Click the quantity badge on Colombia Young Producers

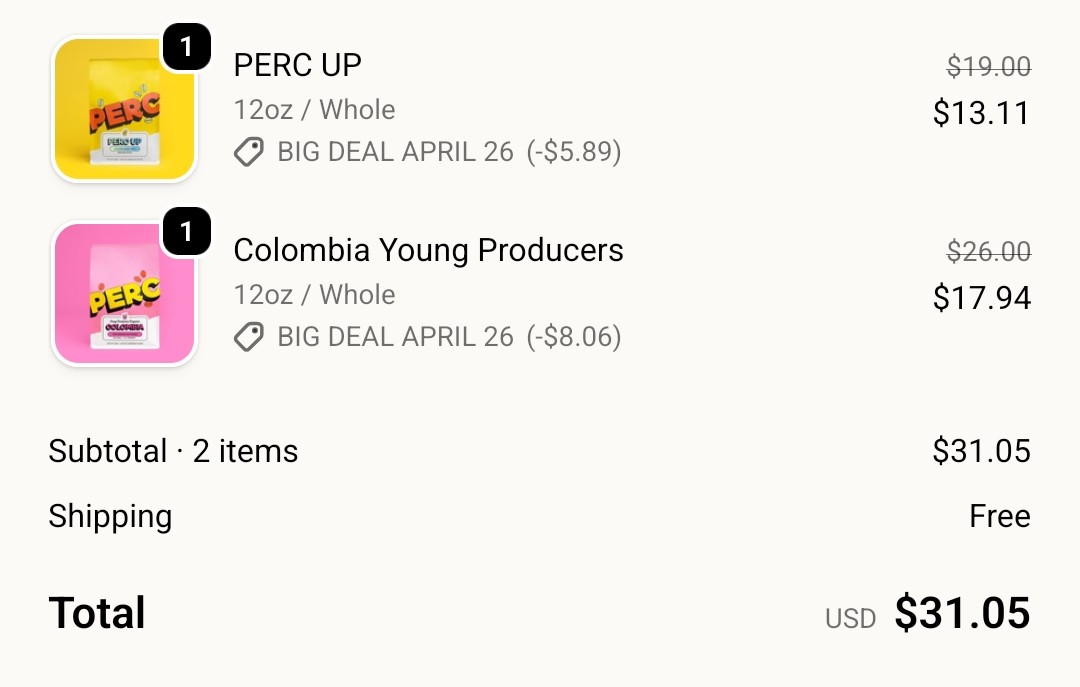(x=186, y=232)
